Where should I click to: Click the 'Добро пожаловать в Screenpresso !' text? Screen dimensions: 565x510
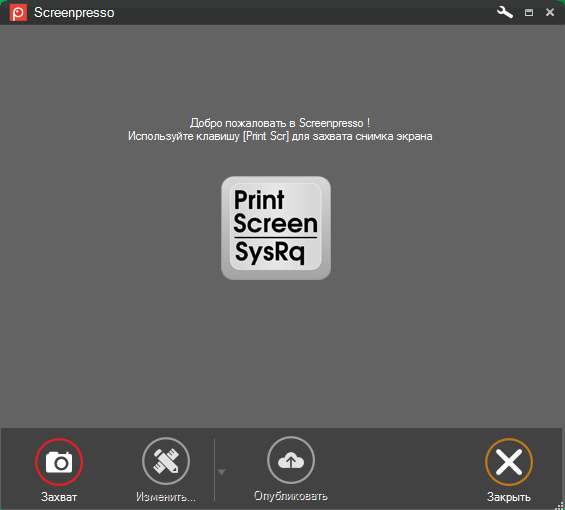[x=280, y=123]
